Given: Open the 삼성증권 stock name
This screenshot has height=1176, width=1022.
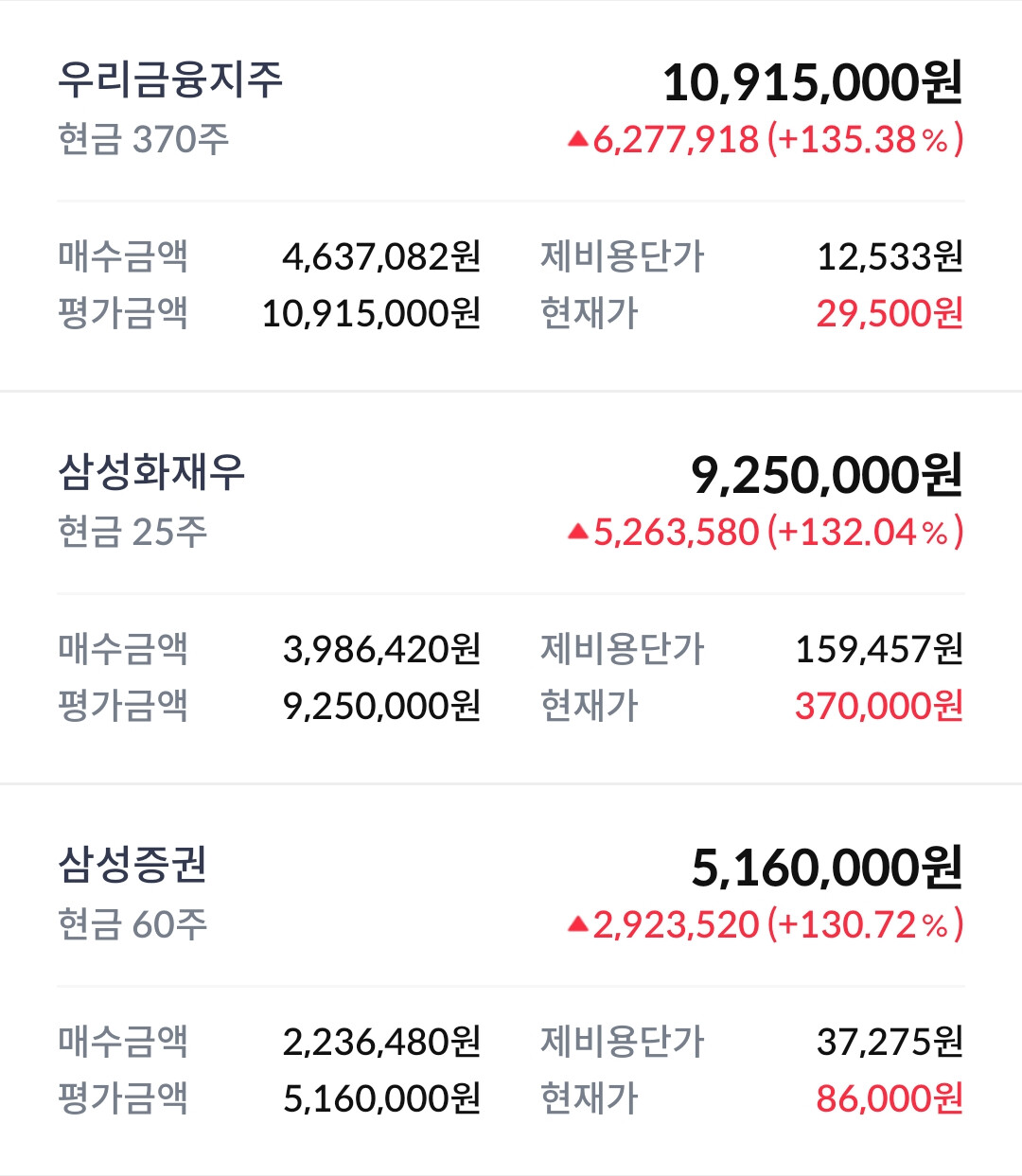Looking at the screenshot, I should (x=132, y=865).
